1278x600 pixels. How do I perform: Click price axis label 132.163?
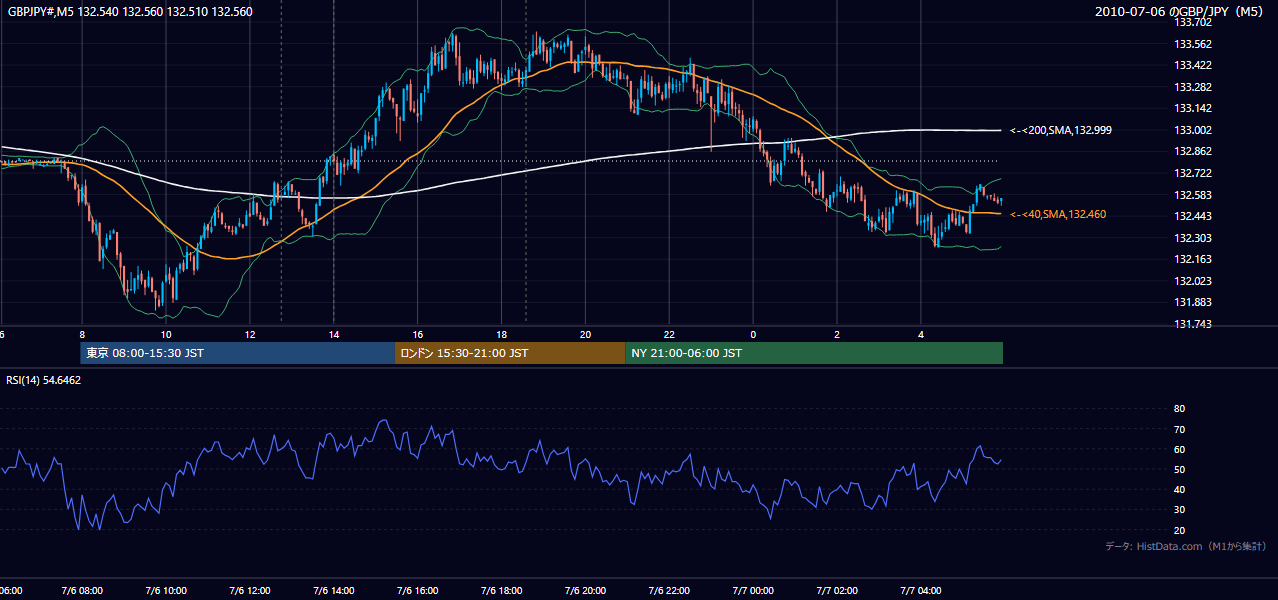click(x=1194, y=259)
